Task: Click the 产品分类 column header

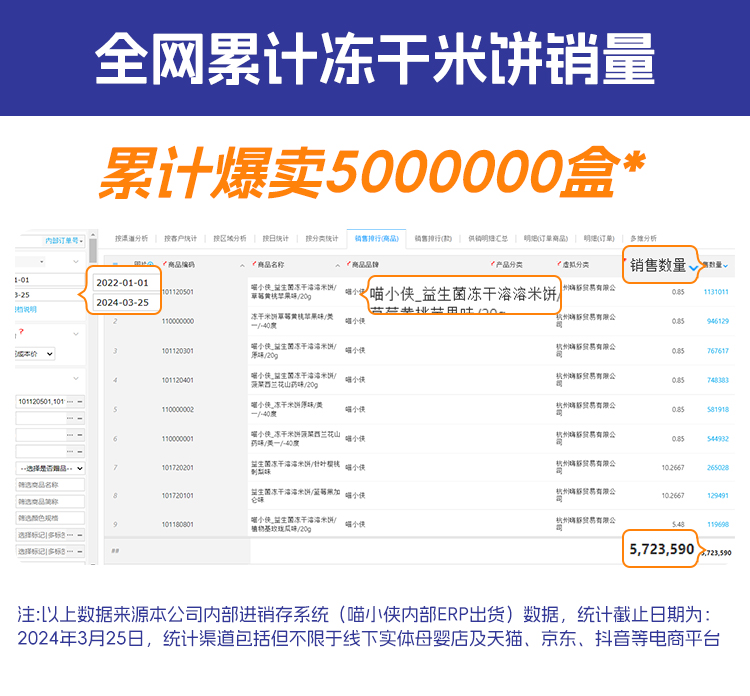Action: (x=508, y=265)
